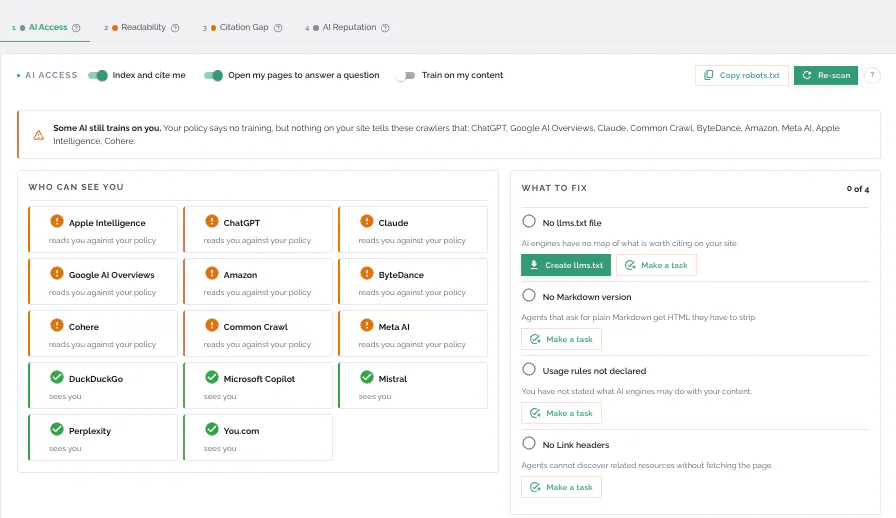The width and height of the screenshot is (896, 518).
Task: Make a task for No Markdown version
Action: point(561,339)
